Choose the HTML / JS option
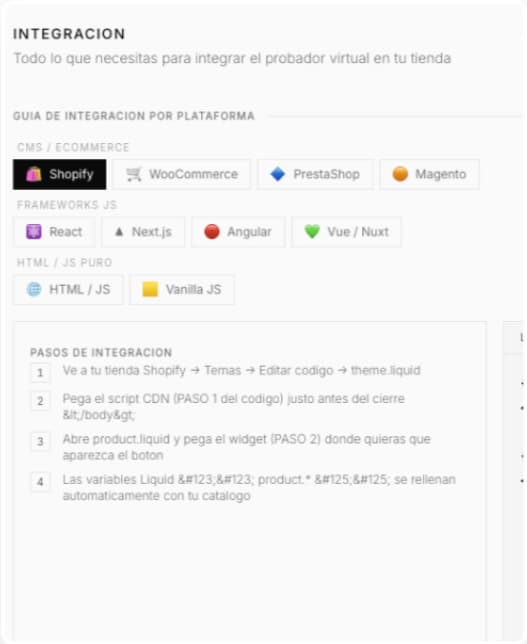Image resolution: width=527 pixels, height=644 pixels. click(x=68, y=289)
